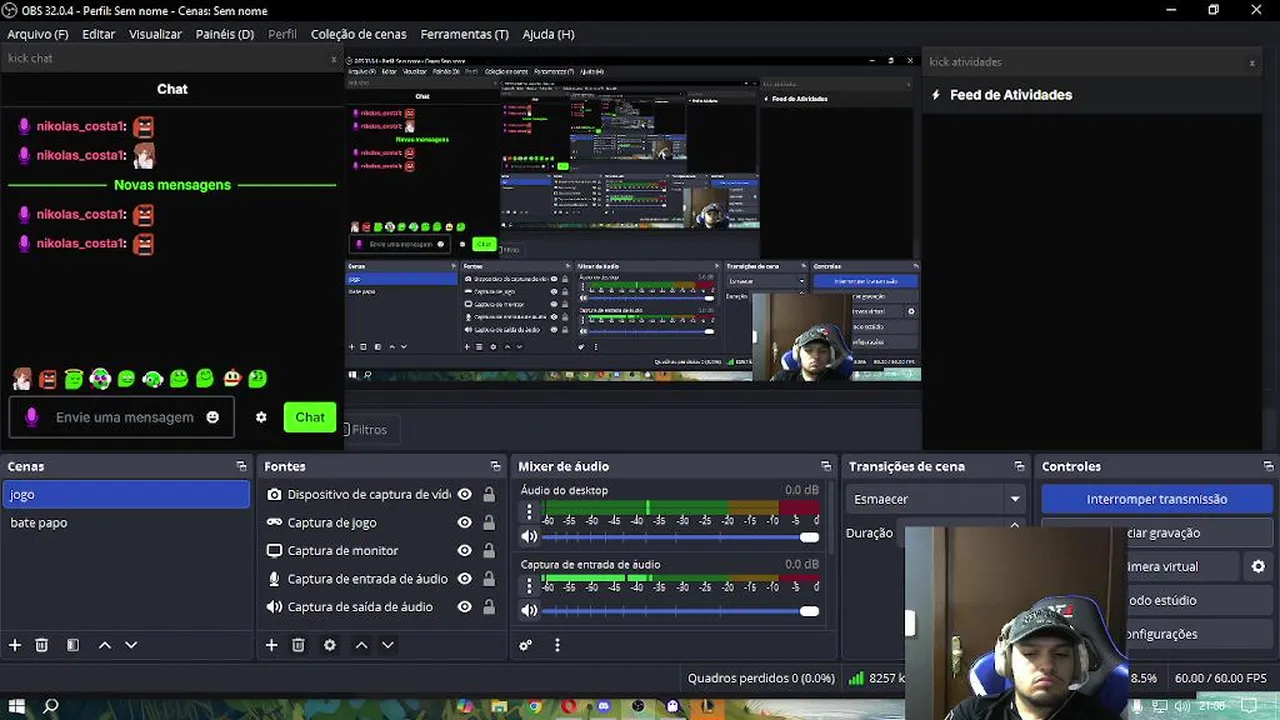Move scene up arrow in Cenas

coord(104,645)
